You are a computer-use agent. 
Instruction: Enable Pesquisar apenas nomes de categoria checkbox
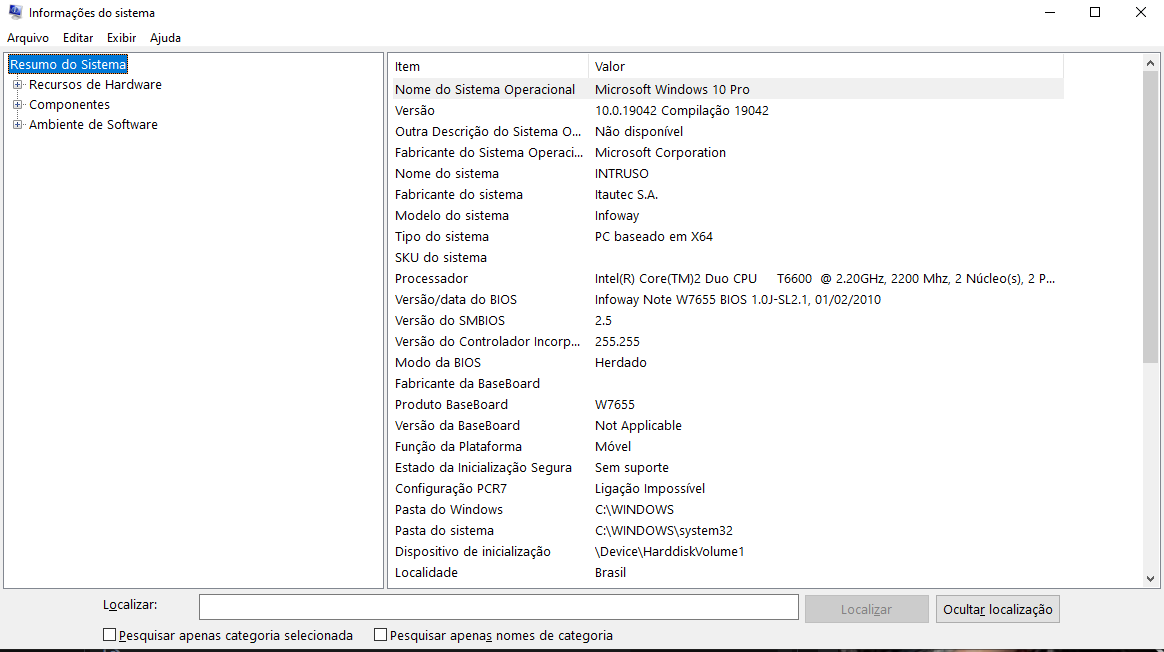[x=380, y=635]
